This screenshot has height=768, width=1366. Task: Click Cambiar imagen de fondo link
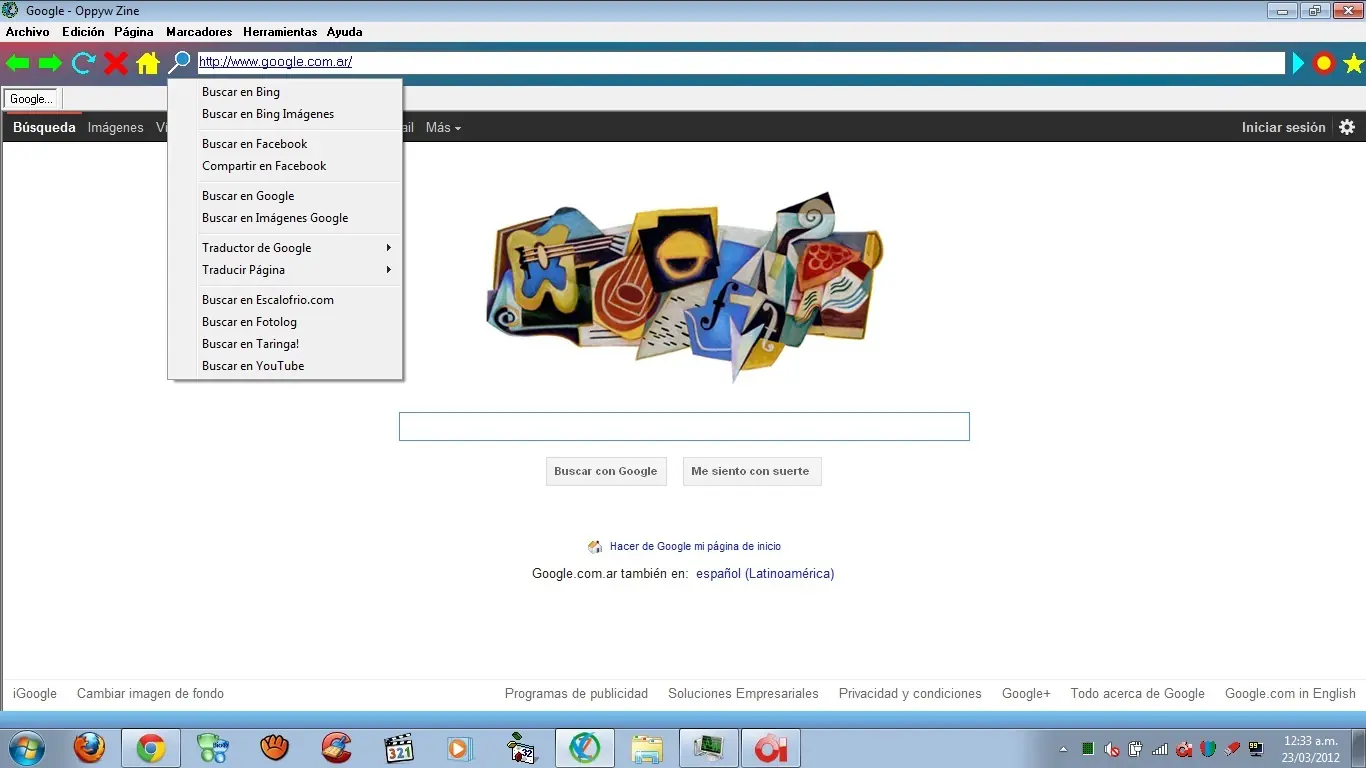click(150, 693)
